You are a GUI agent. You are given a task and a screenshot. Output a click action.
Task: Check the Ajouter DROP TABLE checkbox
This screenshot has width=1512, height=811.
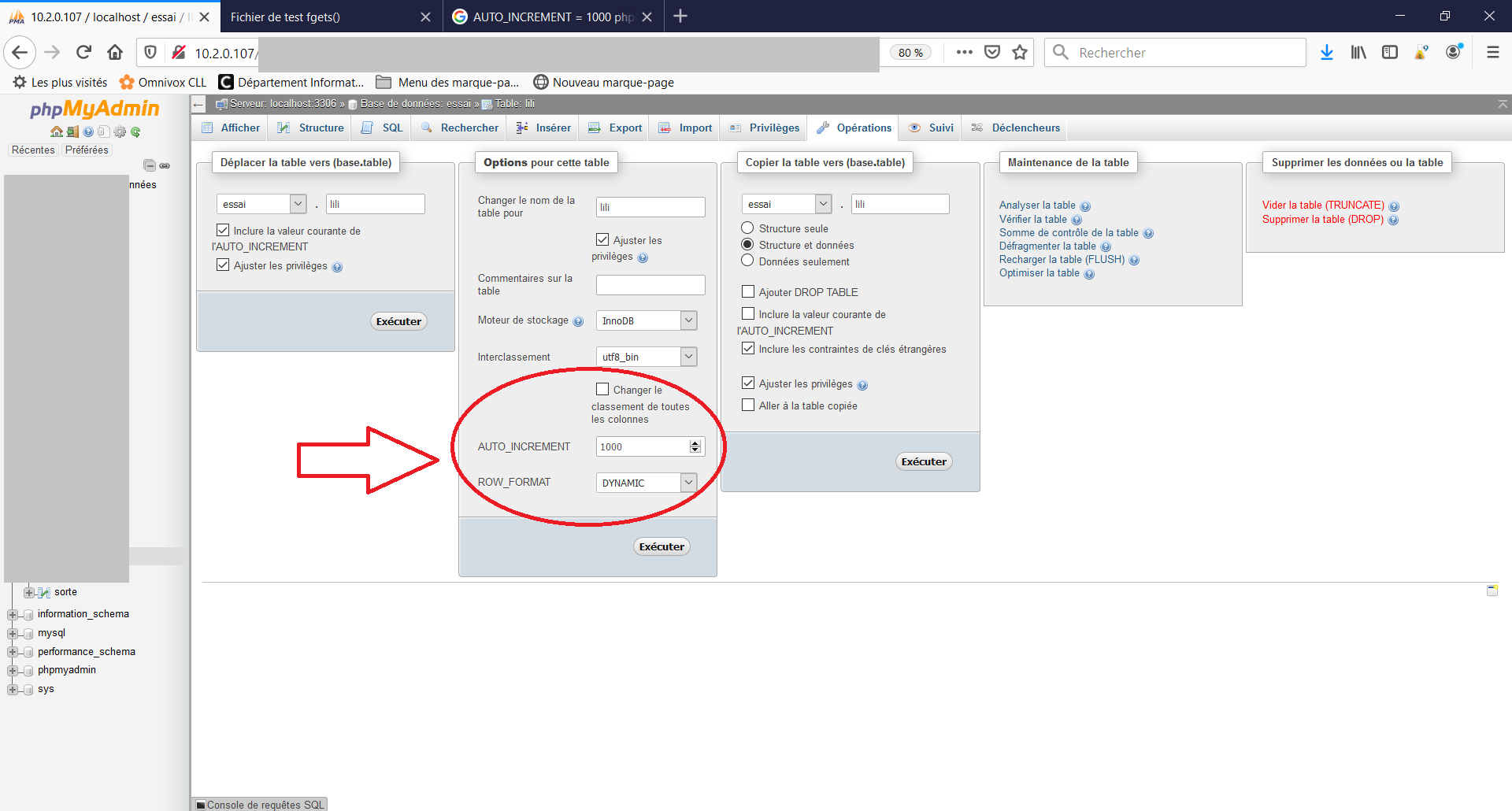pyautogui.click(x=748, y=292)
